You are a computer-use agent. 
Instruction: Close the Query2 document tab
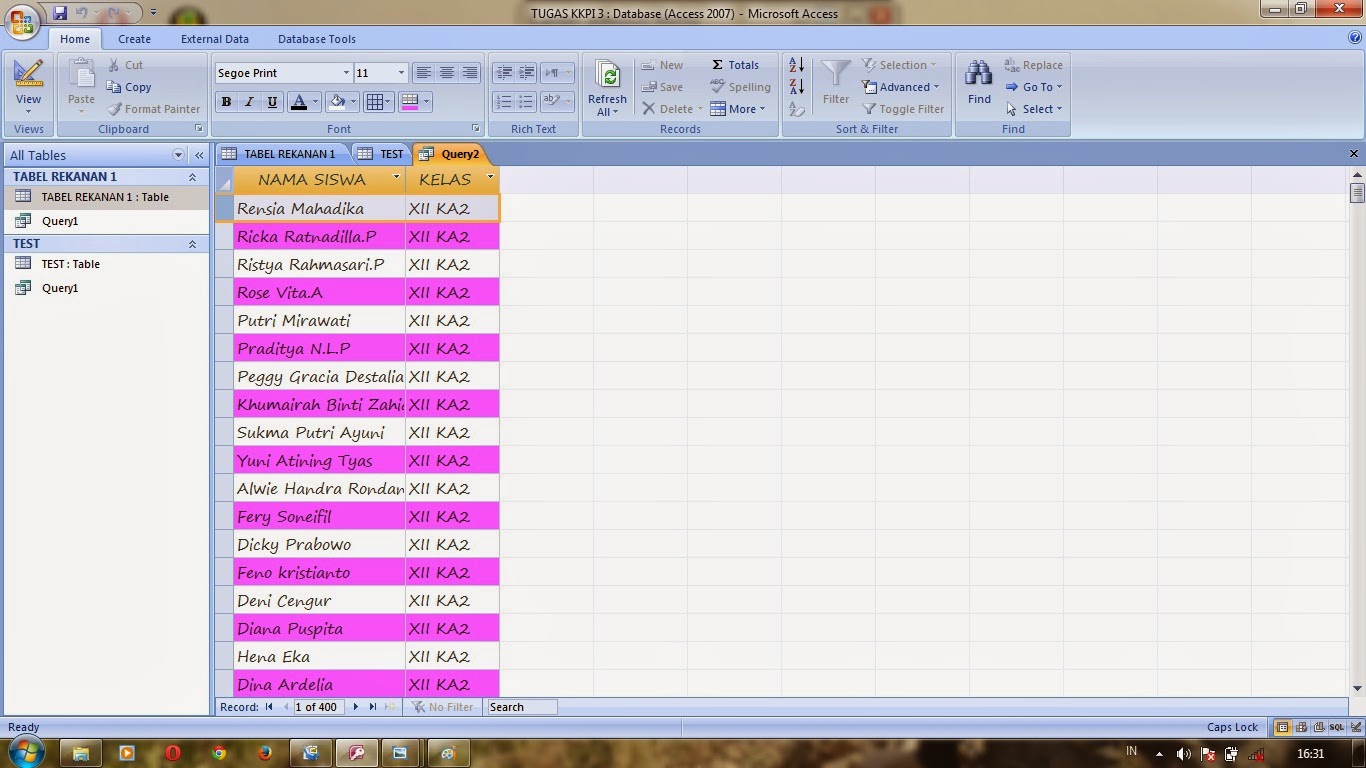coord(1354,154)
